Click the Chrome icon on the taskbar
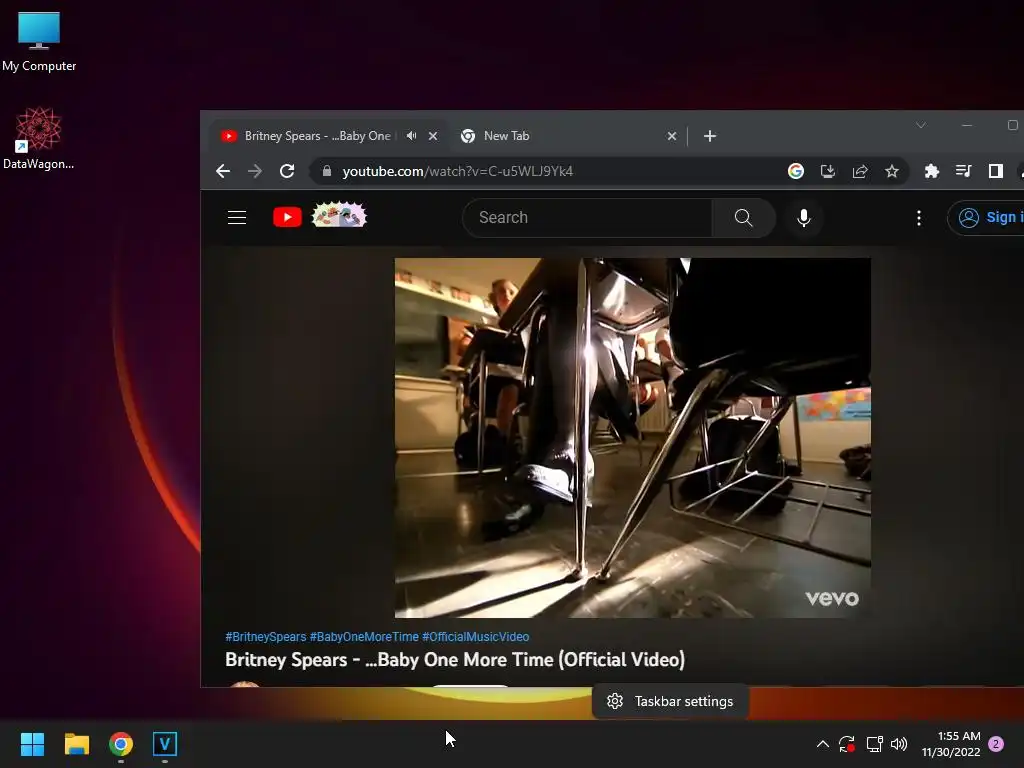 pos(121,744)
